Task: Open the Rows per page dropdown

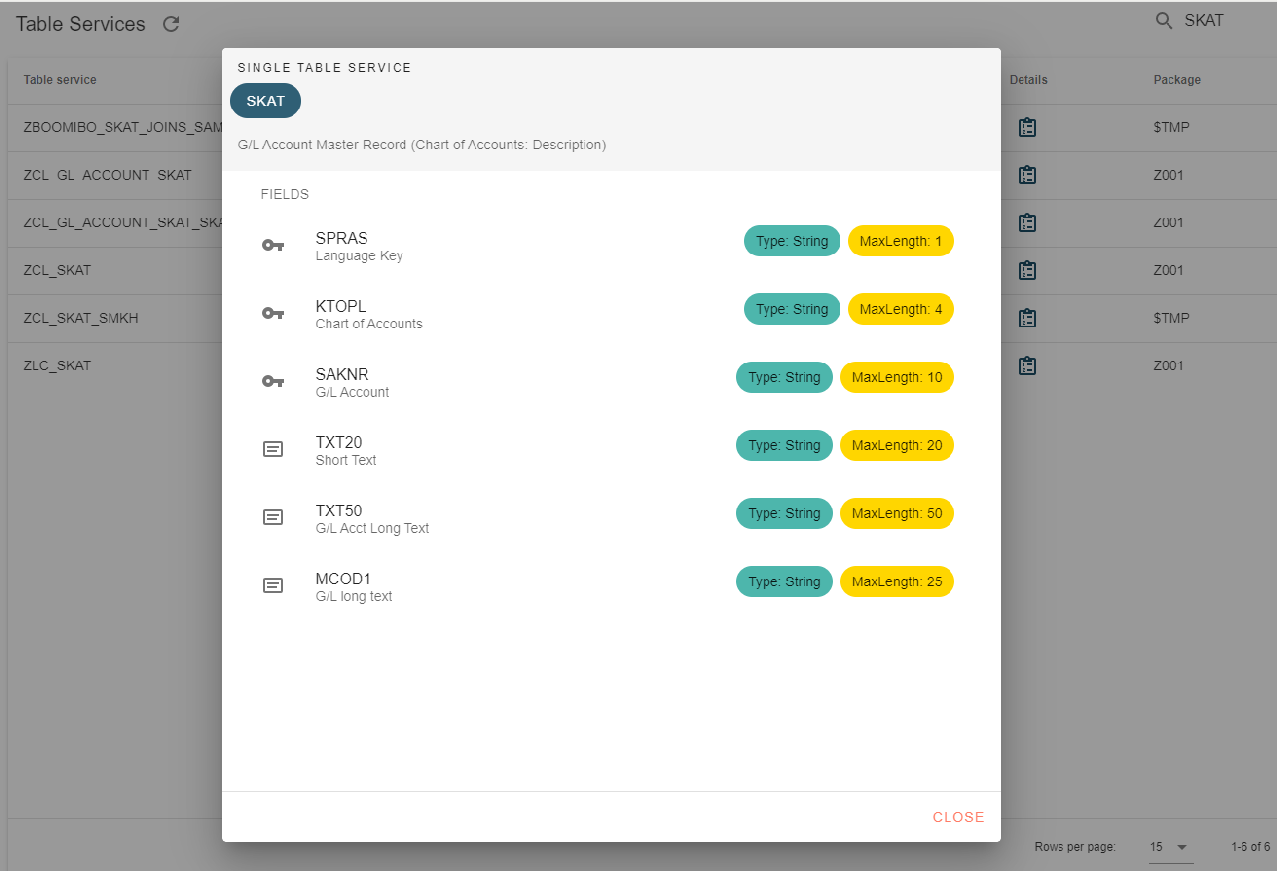Action: [1168, 847]
